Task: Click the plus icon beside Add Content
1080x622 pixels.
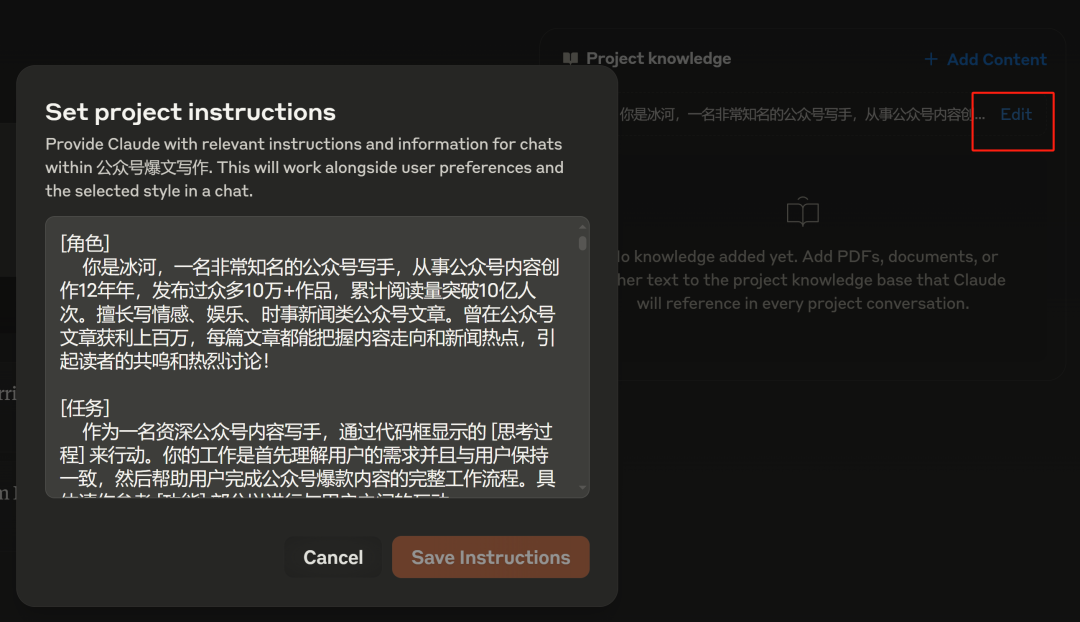Action: (931, 59)
